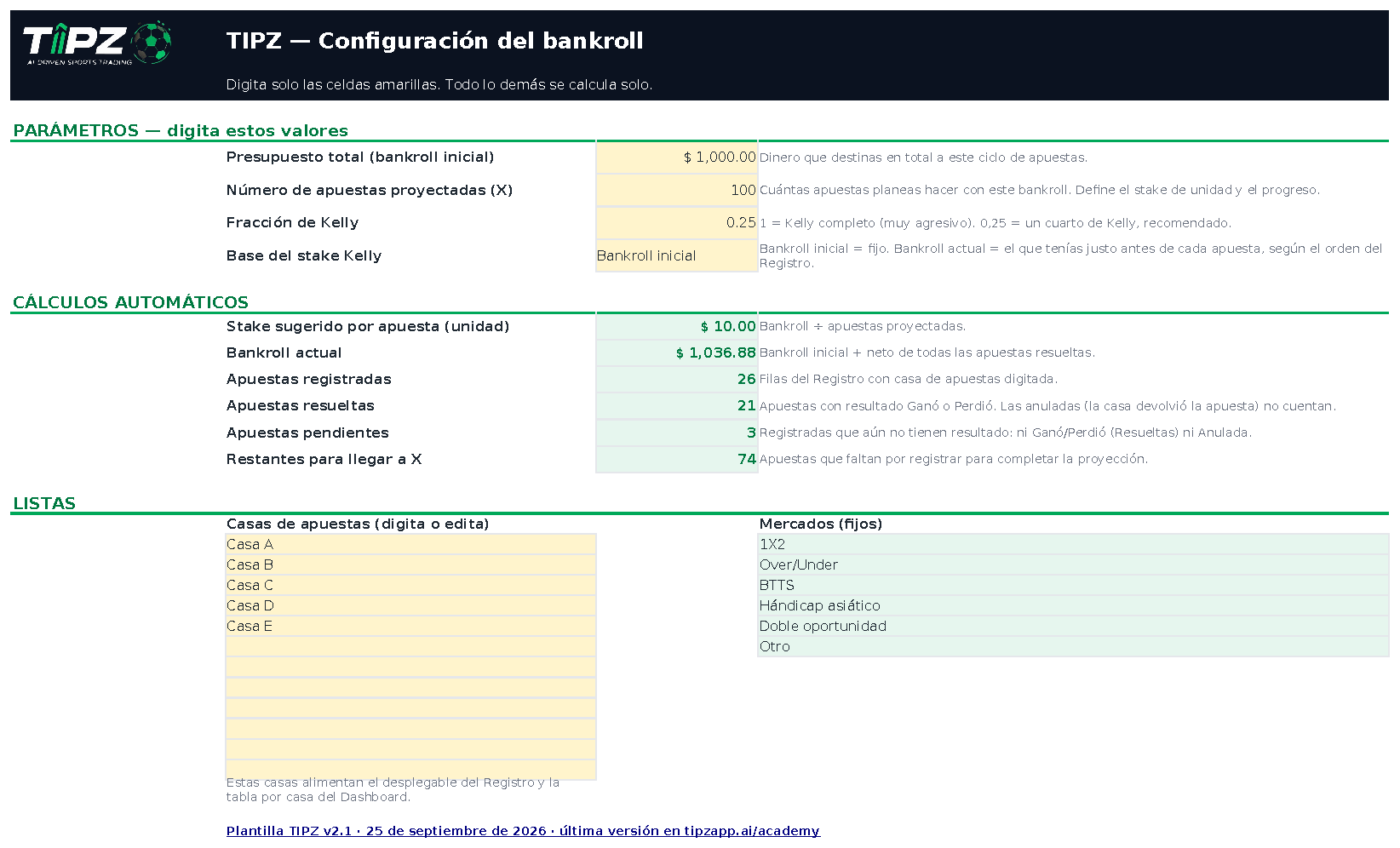Click the Fracción de Kelly label
Viewport: 1400px width, 848px height.
tap(292, 222)
